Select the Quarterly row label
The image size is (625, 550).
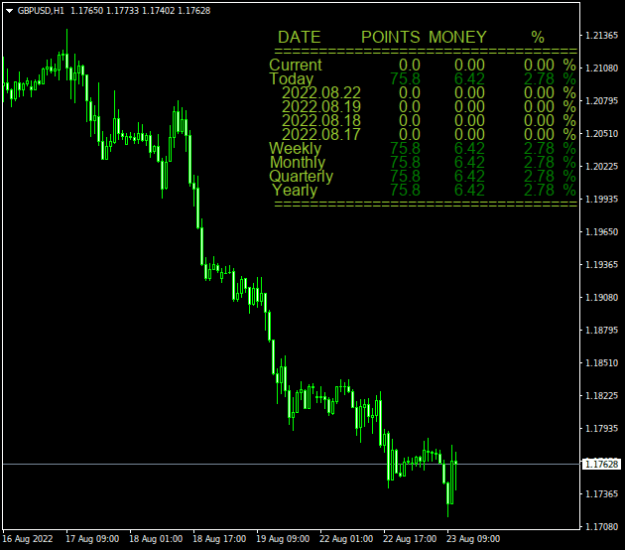click(x=301, y=177)
